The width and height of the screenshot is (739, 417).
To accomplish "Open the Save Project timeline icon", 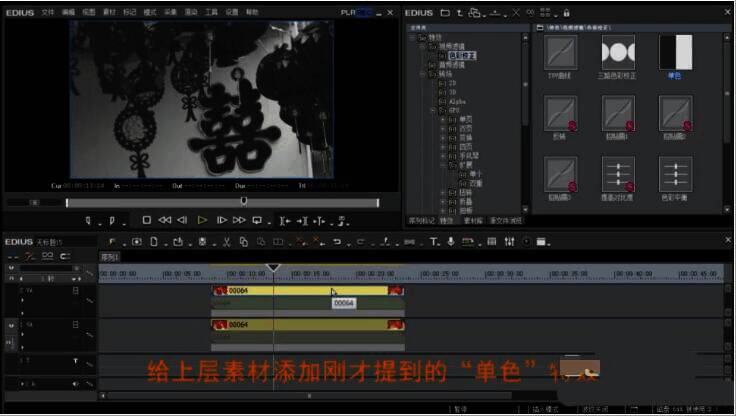I will tap(178, 242).
